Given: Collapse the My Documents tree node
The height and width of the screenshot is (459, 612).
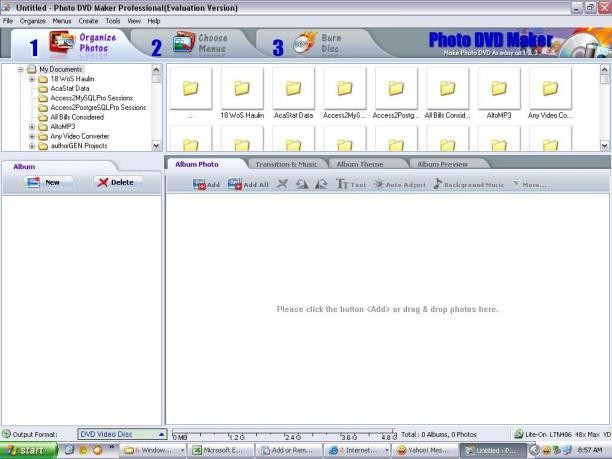Looking at the screenshot, I should (21, 69).
